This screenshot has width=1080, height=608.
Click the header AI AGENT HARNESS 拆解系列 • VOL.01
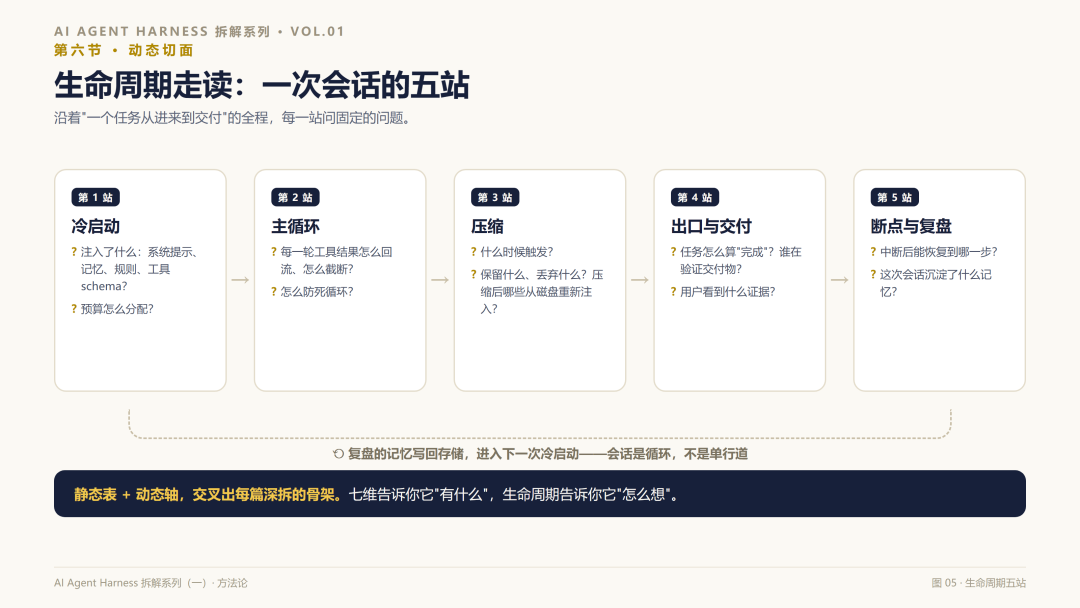pyautogui.click(x=199, y=32)
